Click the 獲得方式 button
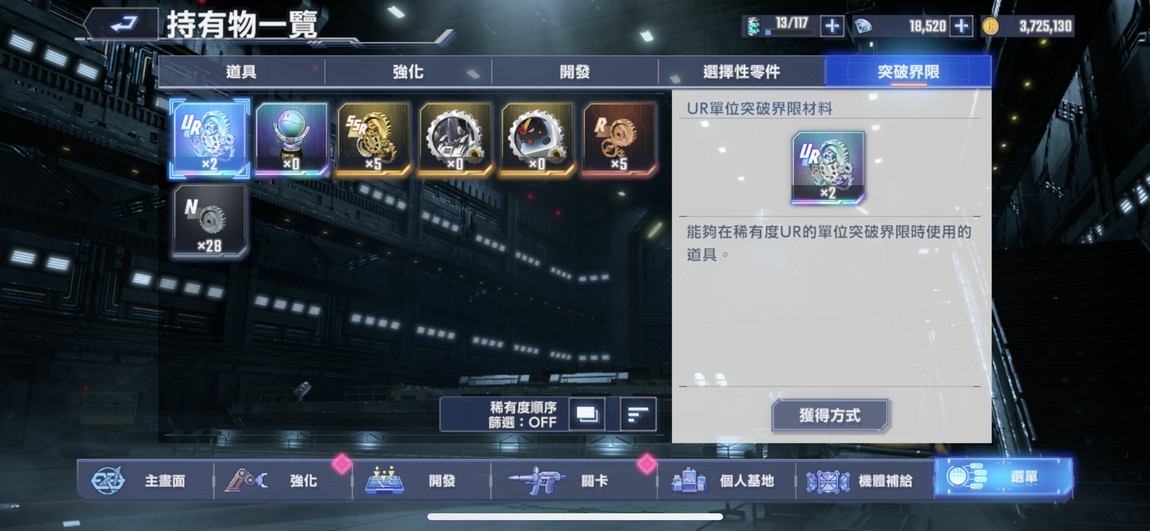Viewport: 1150px width, 531px height. 829,416
